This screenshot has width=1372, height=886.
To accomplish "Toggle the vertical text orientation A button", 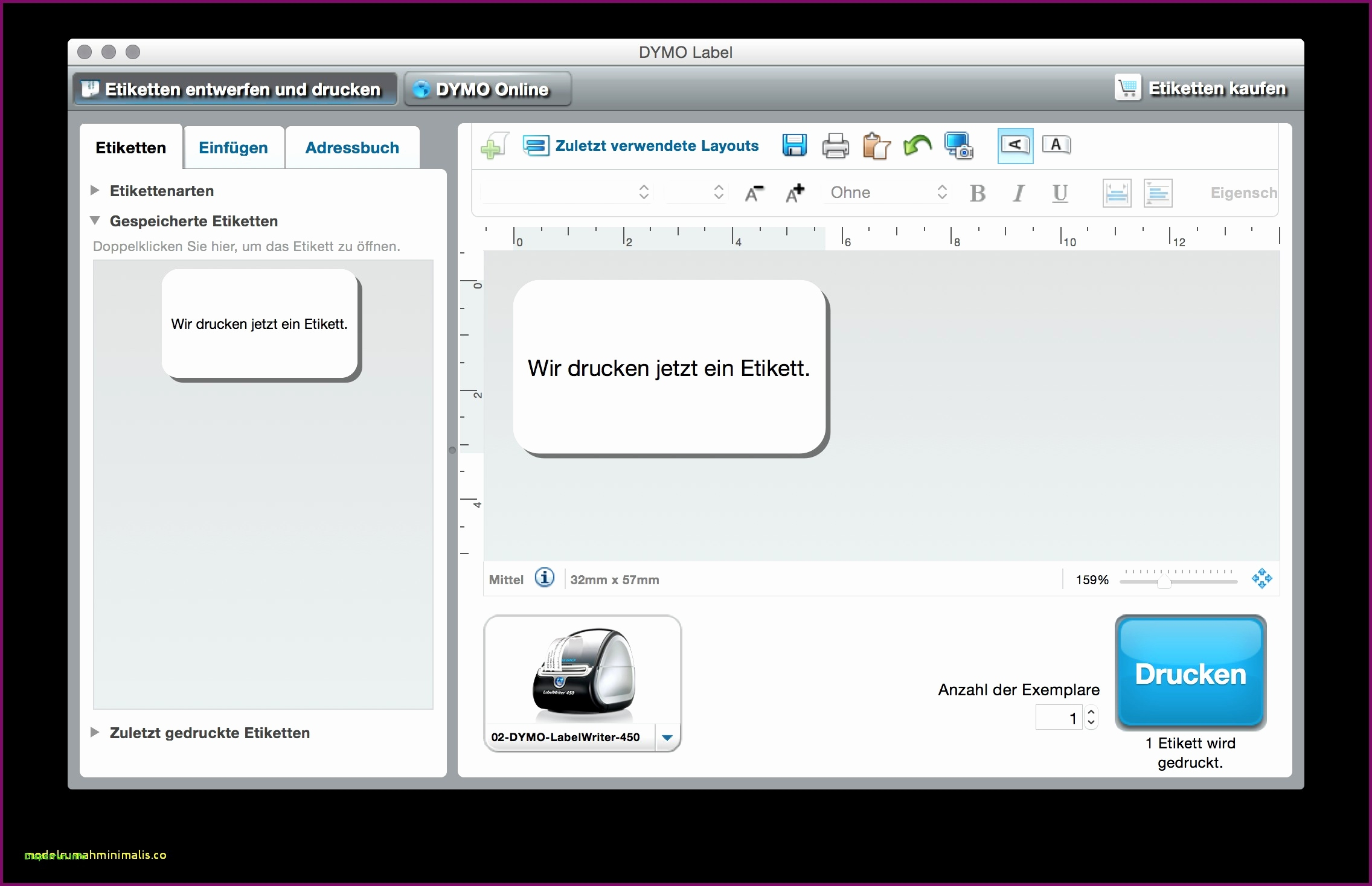I will [x=1056, y=145].
